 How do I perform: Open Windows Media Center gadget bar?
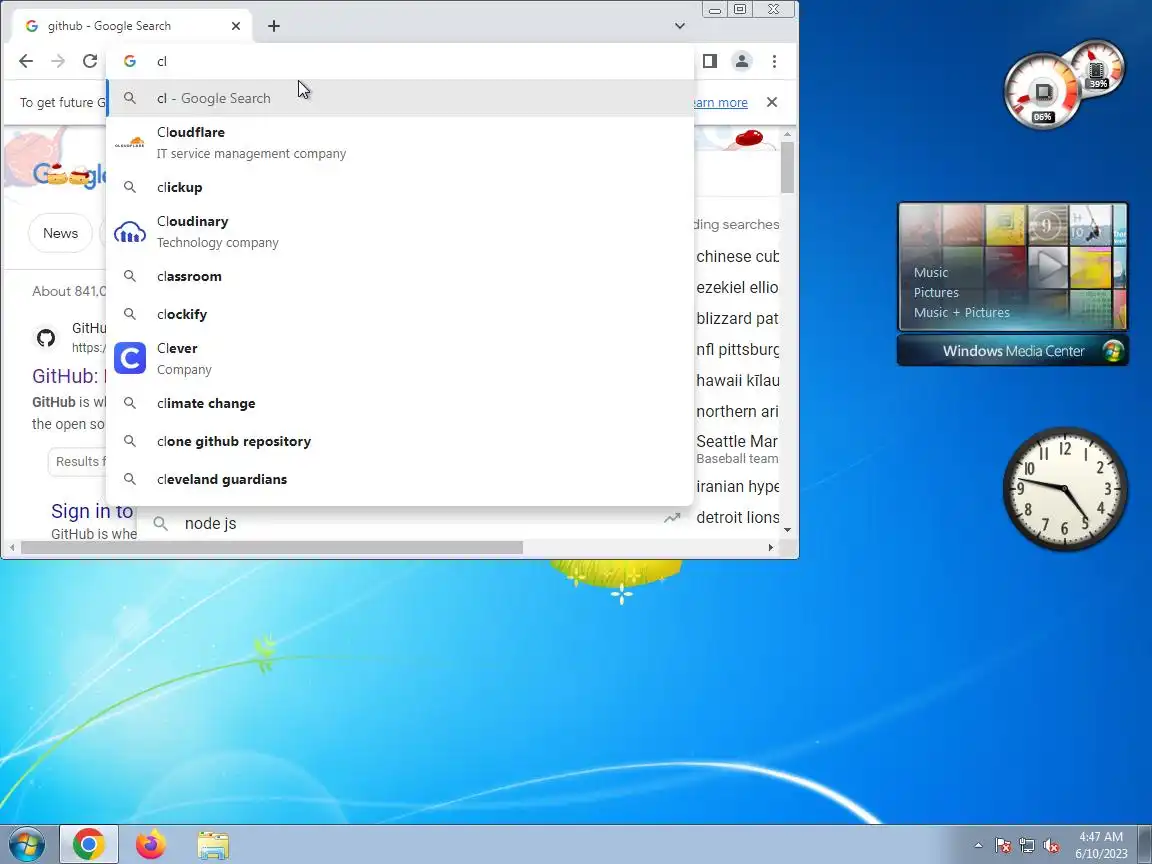coord(1013,351)
